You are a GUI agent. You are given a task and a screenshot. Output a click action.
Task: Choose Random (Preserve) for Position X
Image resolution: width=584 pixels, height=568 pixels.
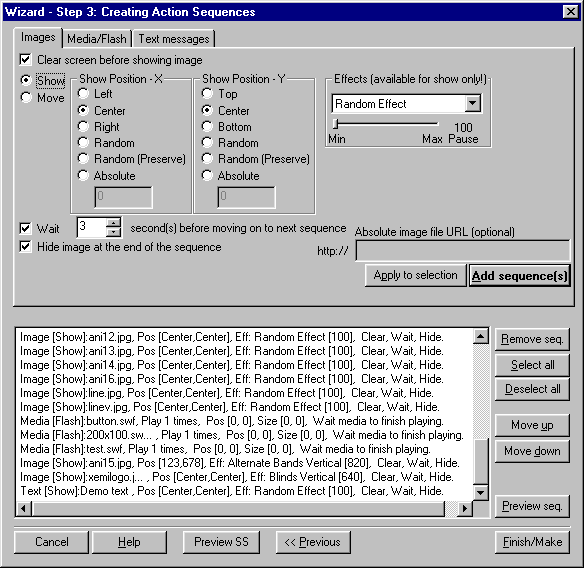[83, 159]
